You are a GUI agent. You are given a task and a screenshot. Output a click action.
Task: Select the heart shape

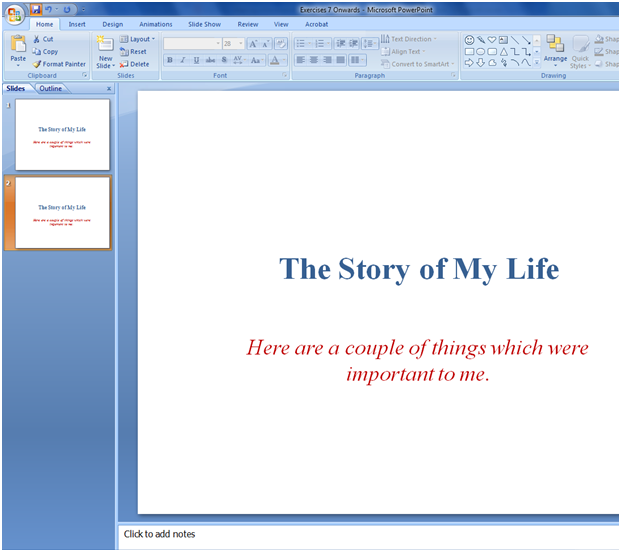coord(492,40)
